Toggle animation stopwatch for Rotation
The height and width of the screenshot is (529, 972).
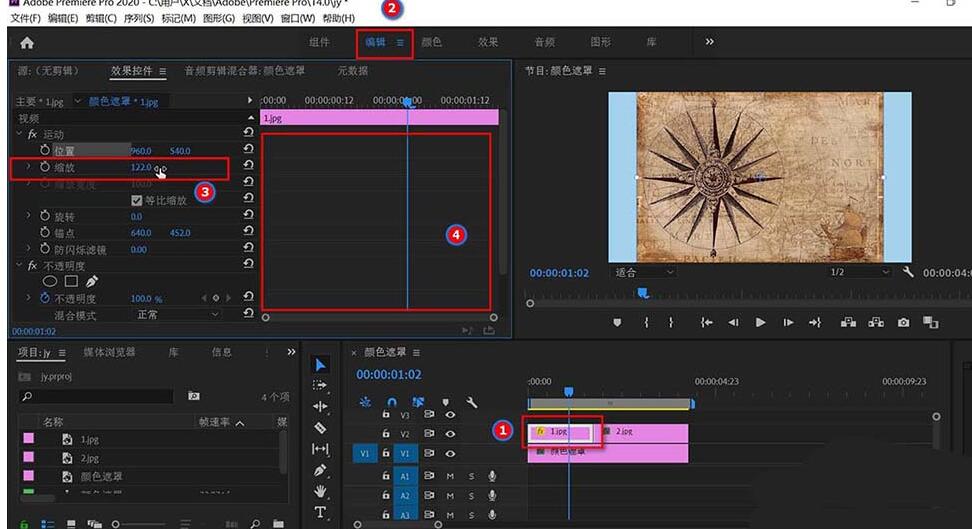pos(45,216)
